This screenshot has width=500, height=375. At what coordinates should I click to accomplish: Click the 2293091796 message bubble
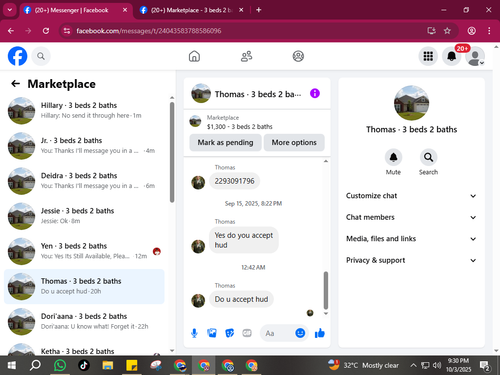tap(235, 181)
